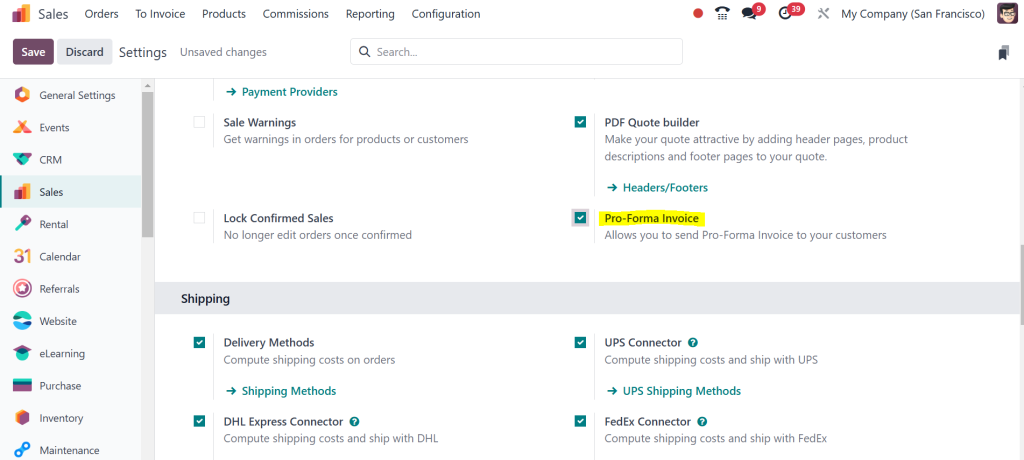1024x460 pixels.
Task: Uncheck the UPS Connector checkbox
Action: point(580,342)
